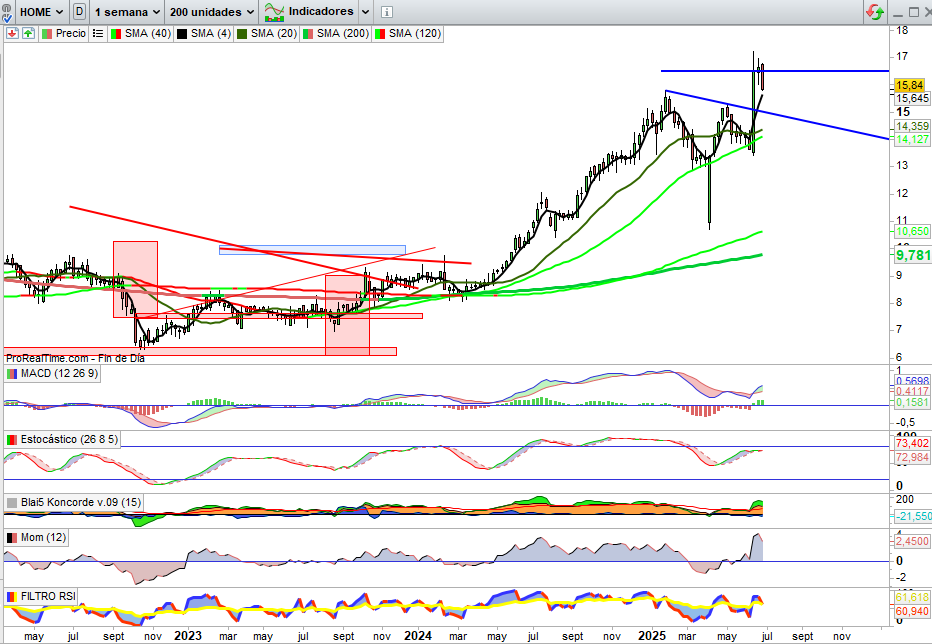932x644 pixels.
Task: Open the 1 semana timeframe dropdown
Action: coord(127,12)
